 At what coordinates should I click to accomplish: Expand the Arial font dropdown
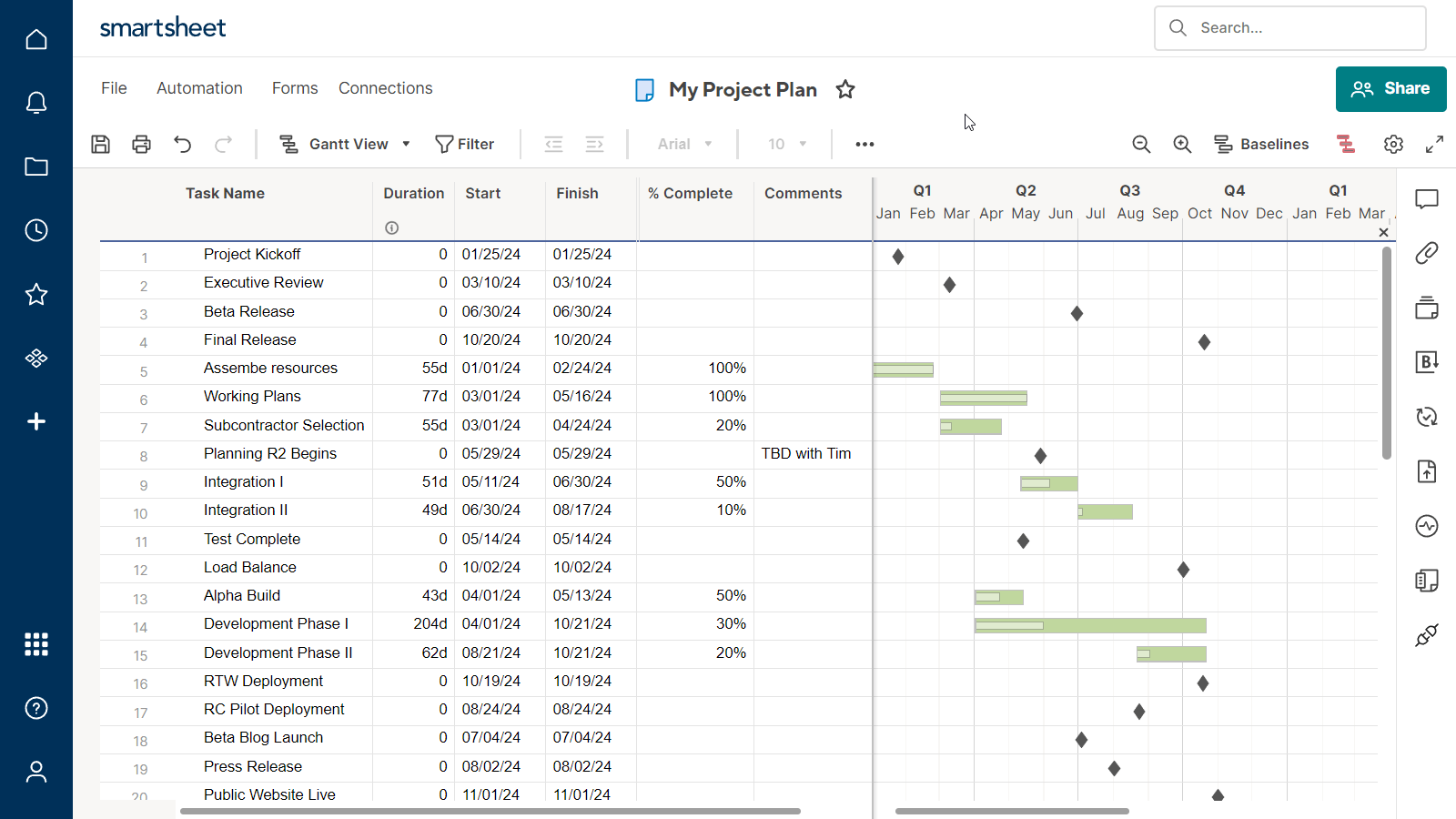click(682, 144)
